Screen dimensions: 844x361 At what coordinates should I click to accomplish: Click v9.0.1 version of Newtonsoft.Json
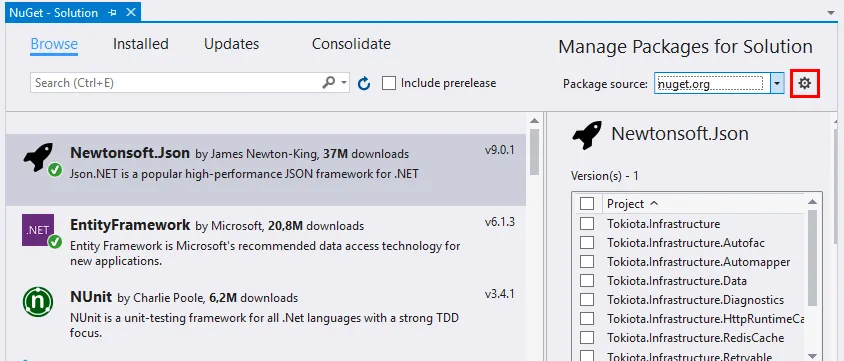(x=499, y=150)
